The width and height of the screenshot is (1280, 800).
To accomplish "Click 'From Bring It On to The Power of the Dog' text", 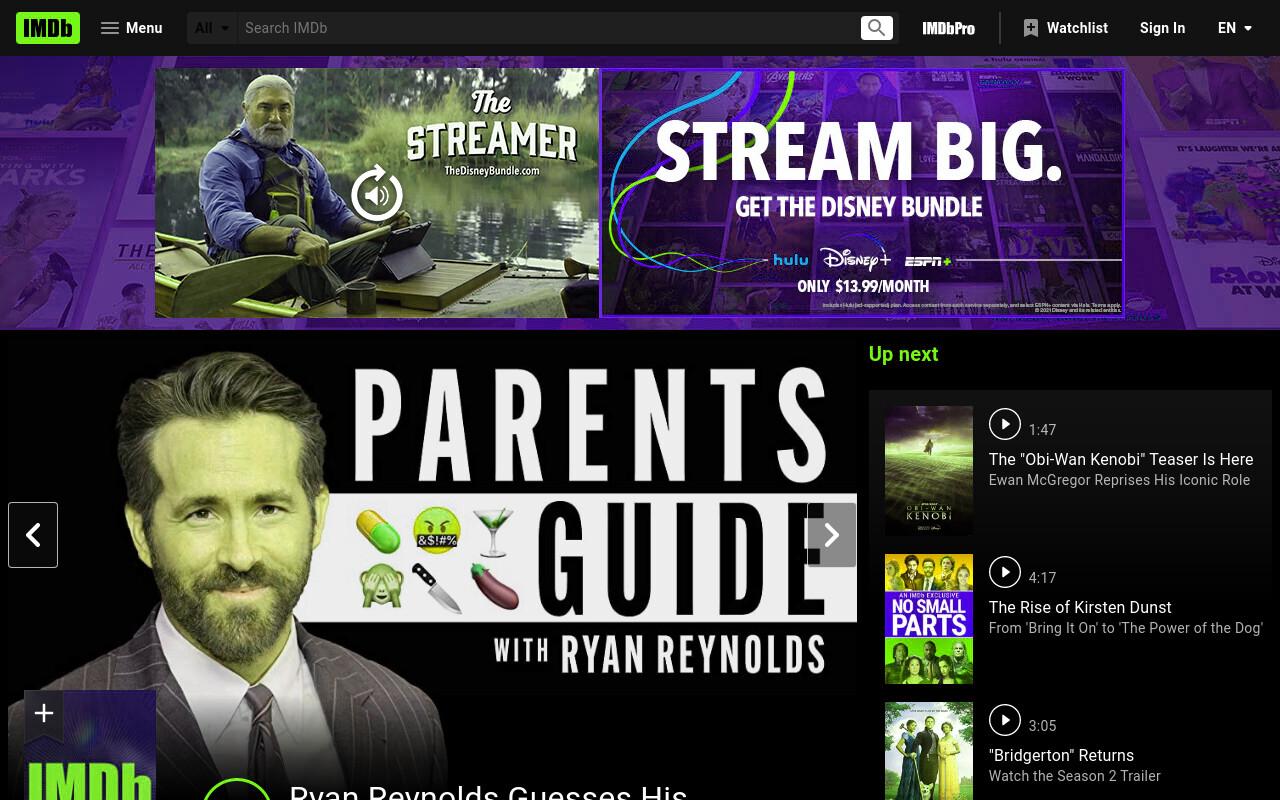I will click(1126, 628).
